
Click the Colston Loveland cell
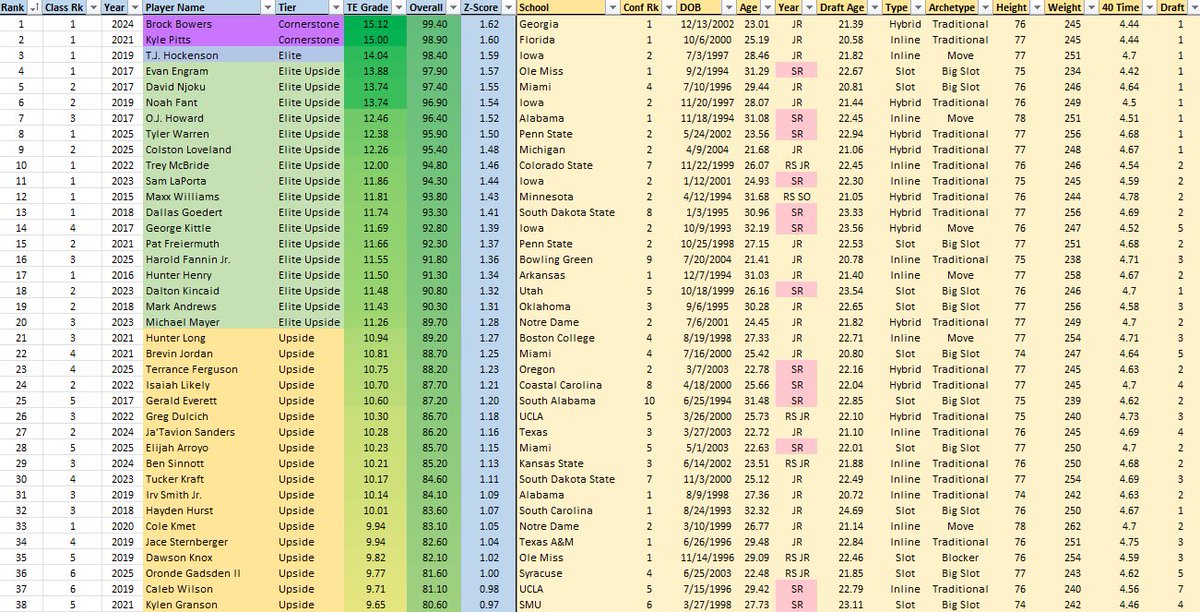(x=208, y=150)
